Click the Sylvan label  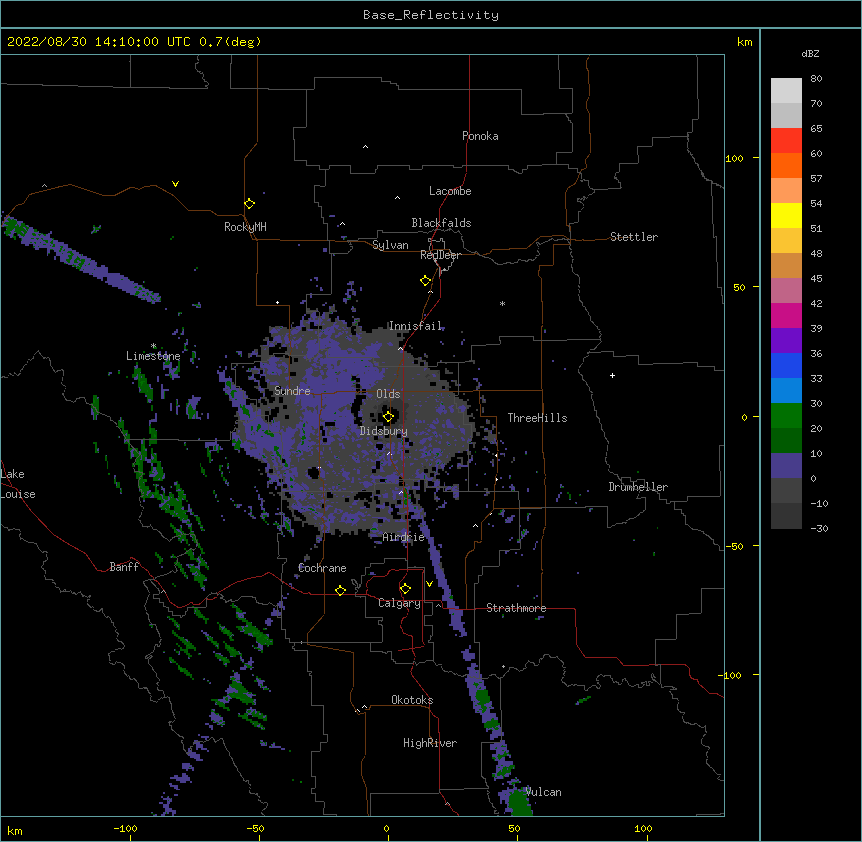click(390, 245)
